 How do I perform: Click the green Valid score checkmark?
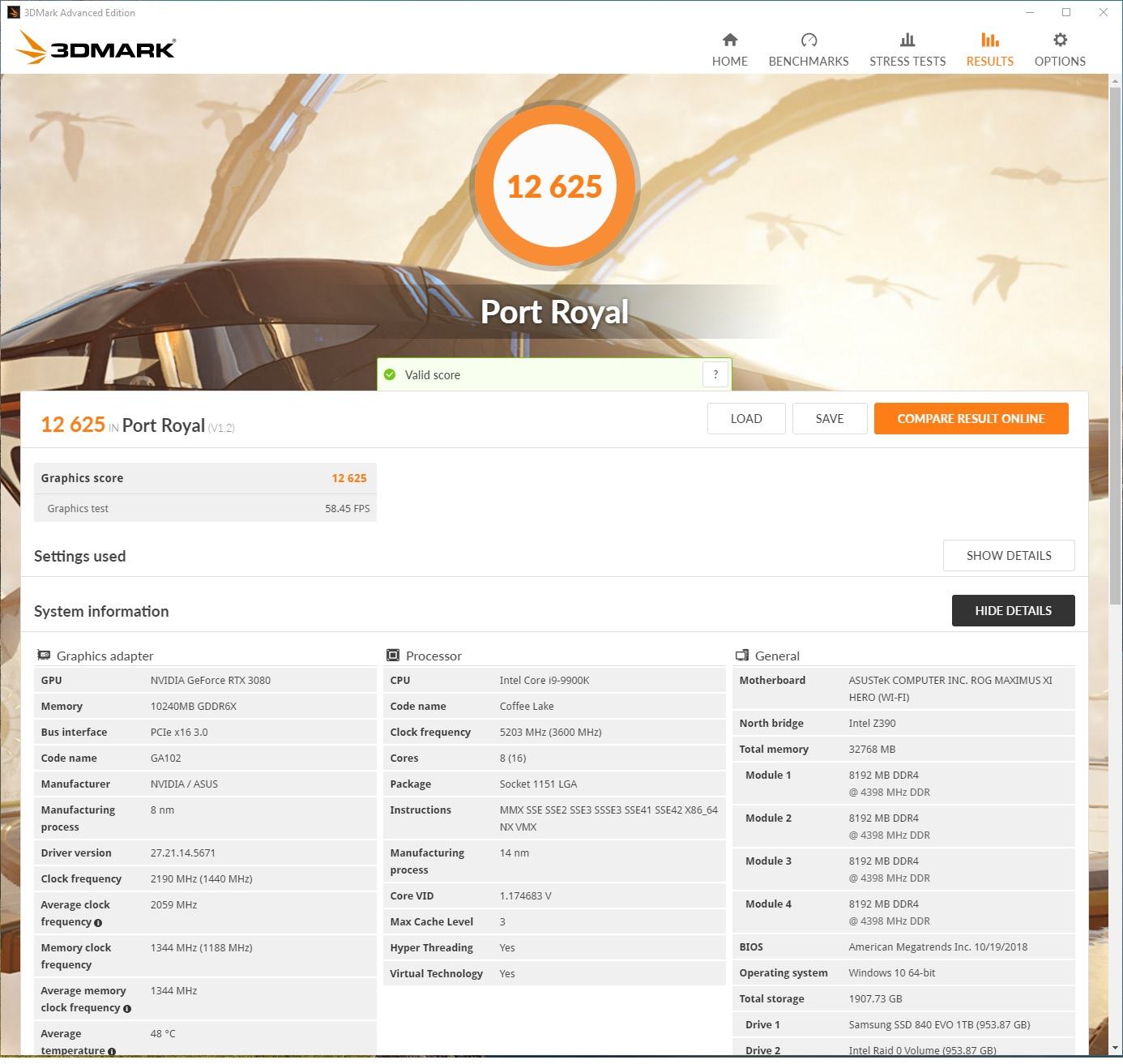click(x=390, y=374)
